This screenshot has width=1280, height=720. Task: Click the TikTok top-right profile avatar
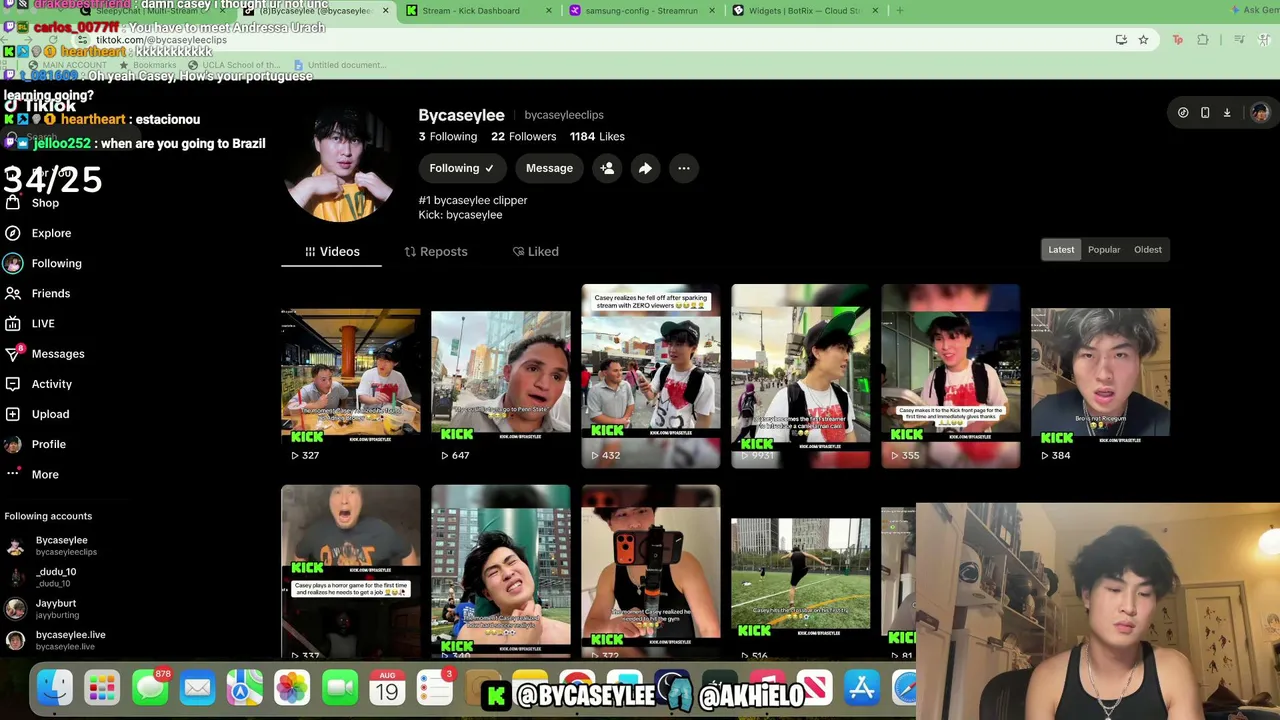[1259, 112]
